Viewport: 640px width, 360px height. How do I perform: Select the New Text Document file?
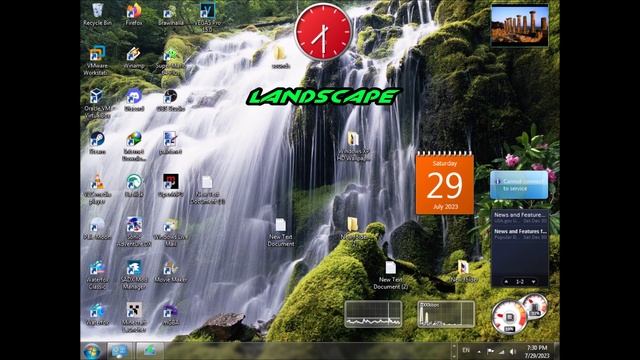280,233
